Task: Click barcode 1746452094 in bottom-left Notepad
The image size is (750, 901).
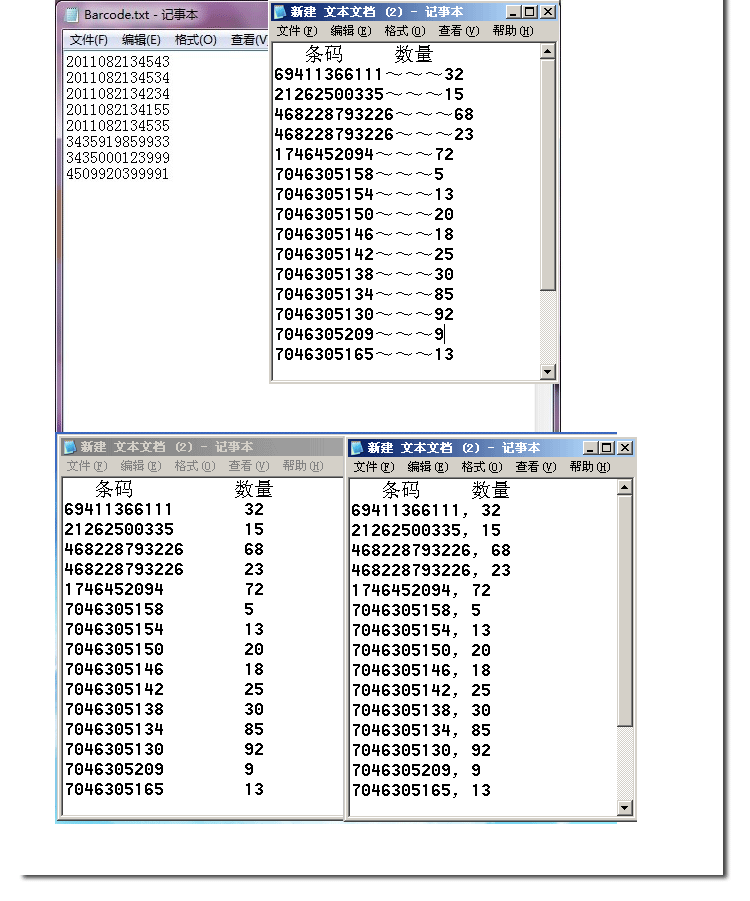Action: [x=114, y=589]
